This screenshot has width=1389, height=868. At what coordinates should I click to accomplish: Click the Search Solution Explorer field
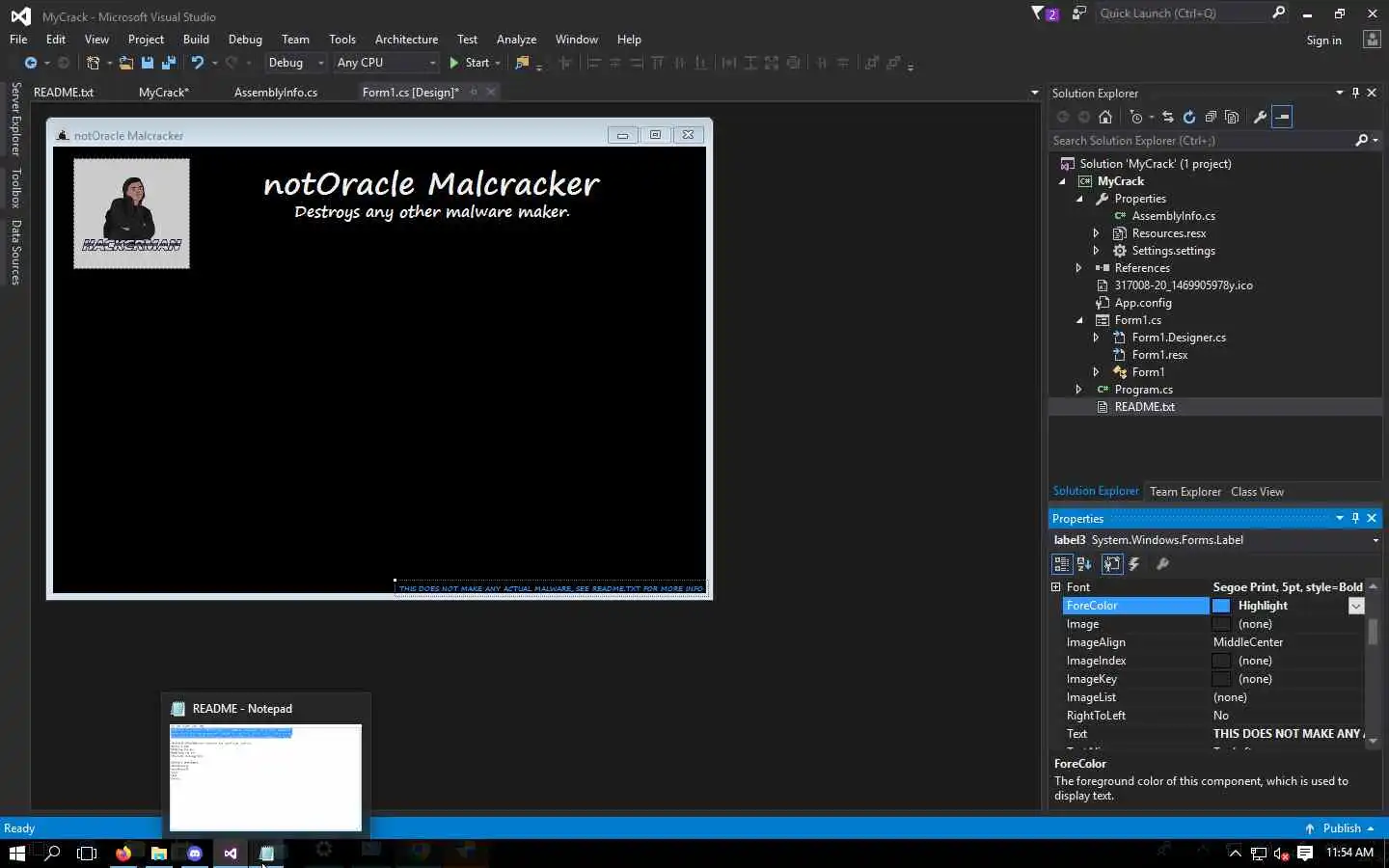click(1202, 140)
